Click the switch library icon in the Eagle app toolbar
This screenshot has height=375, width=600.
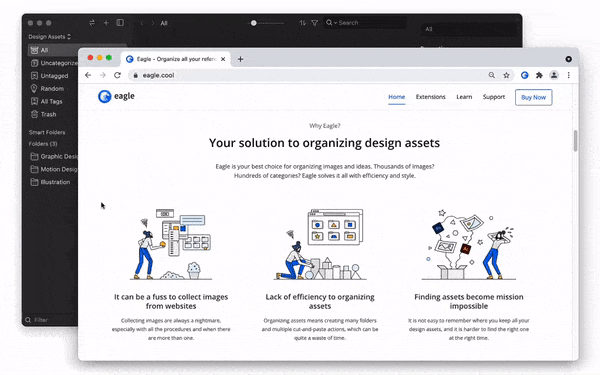point(92,23)
